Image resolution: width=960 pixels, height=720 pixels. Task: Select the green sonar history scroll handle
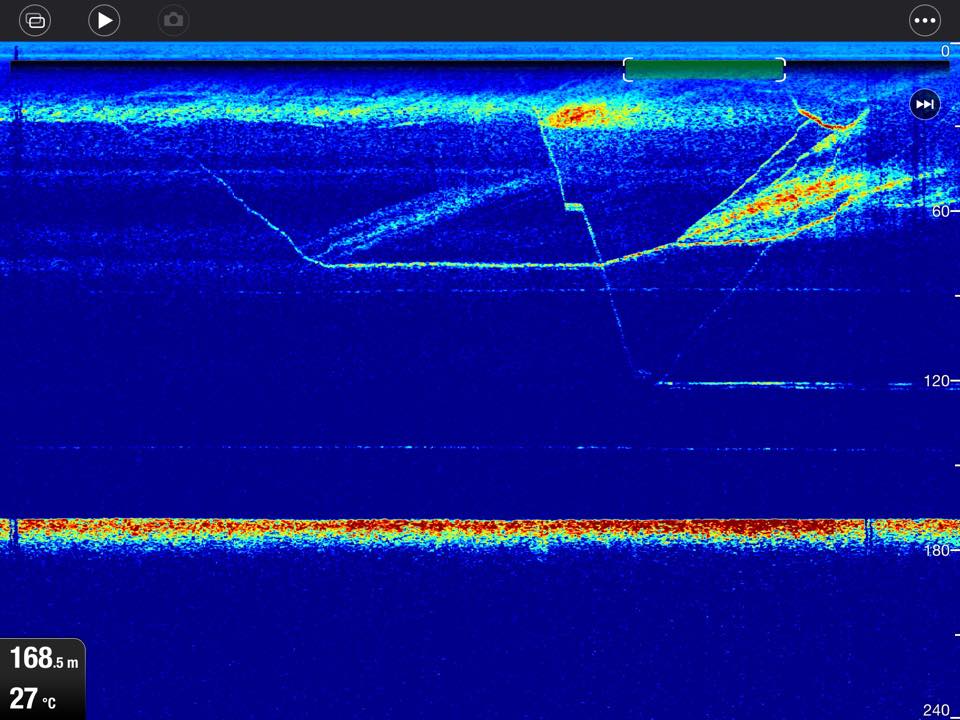click(704, 70)
